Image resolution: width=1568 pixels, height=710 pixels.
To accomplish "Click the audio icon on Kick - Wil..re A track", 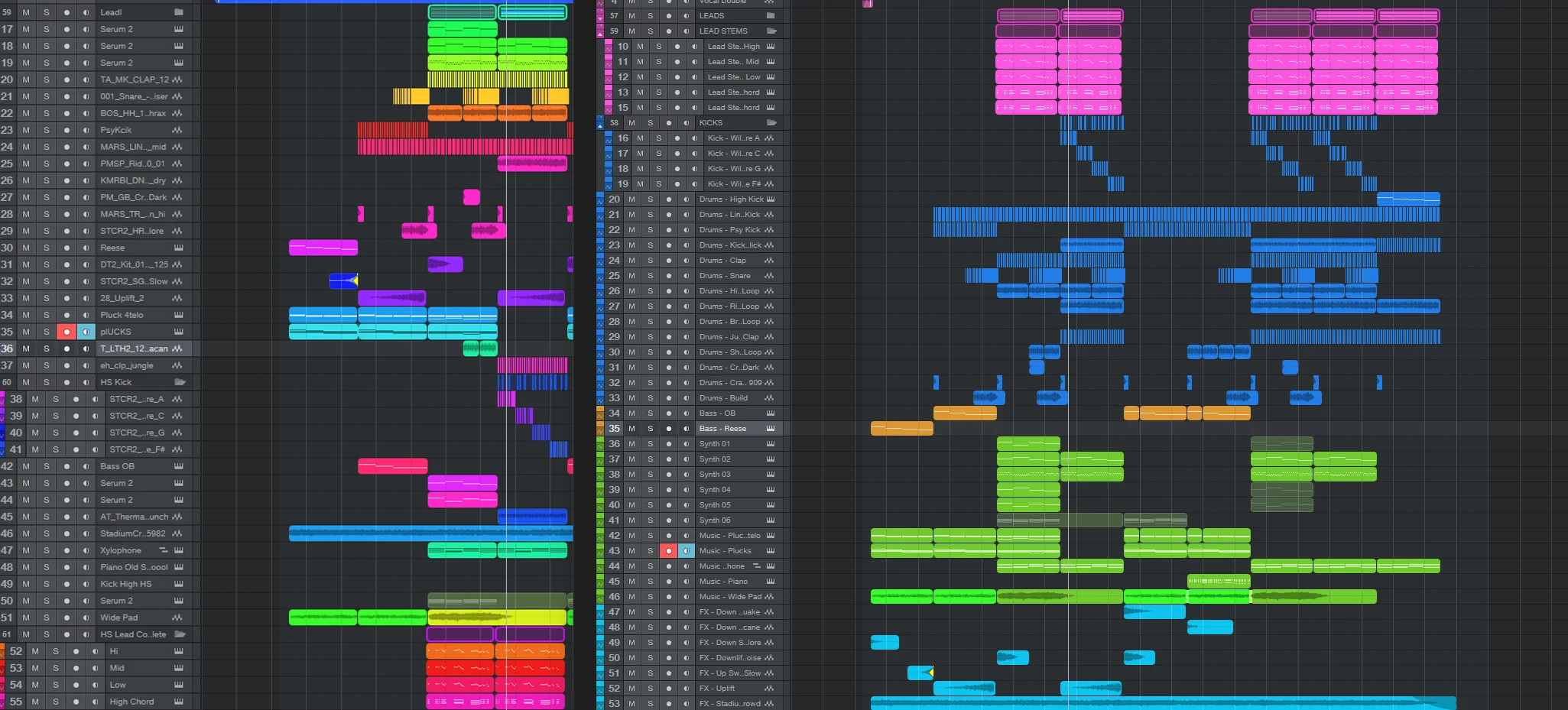I will point(770,138).
